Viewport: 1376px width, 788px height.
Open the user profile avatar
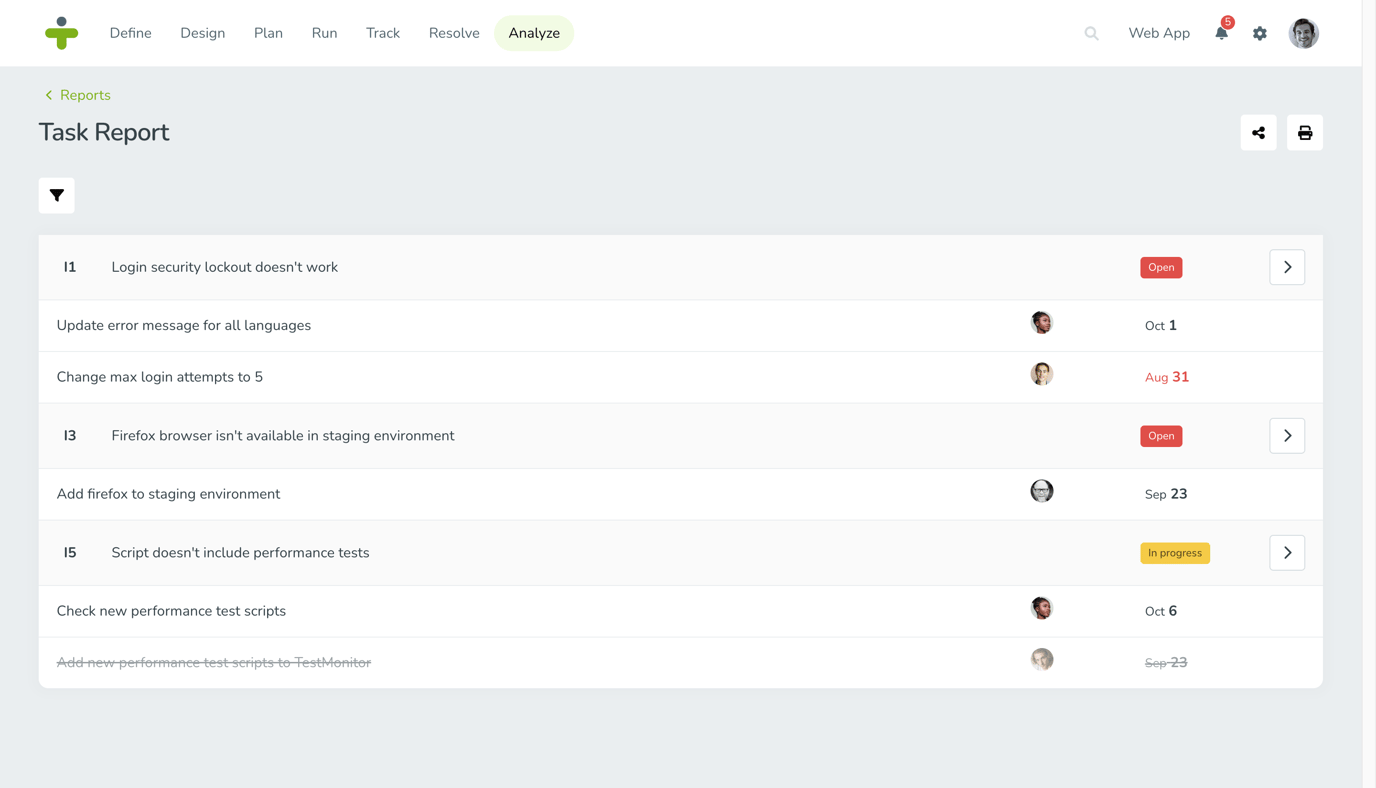pyautogui.click(x=1304, y=33)
